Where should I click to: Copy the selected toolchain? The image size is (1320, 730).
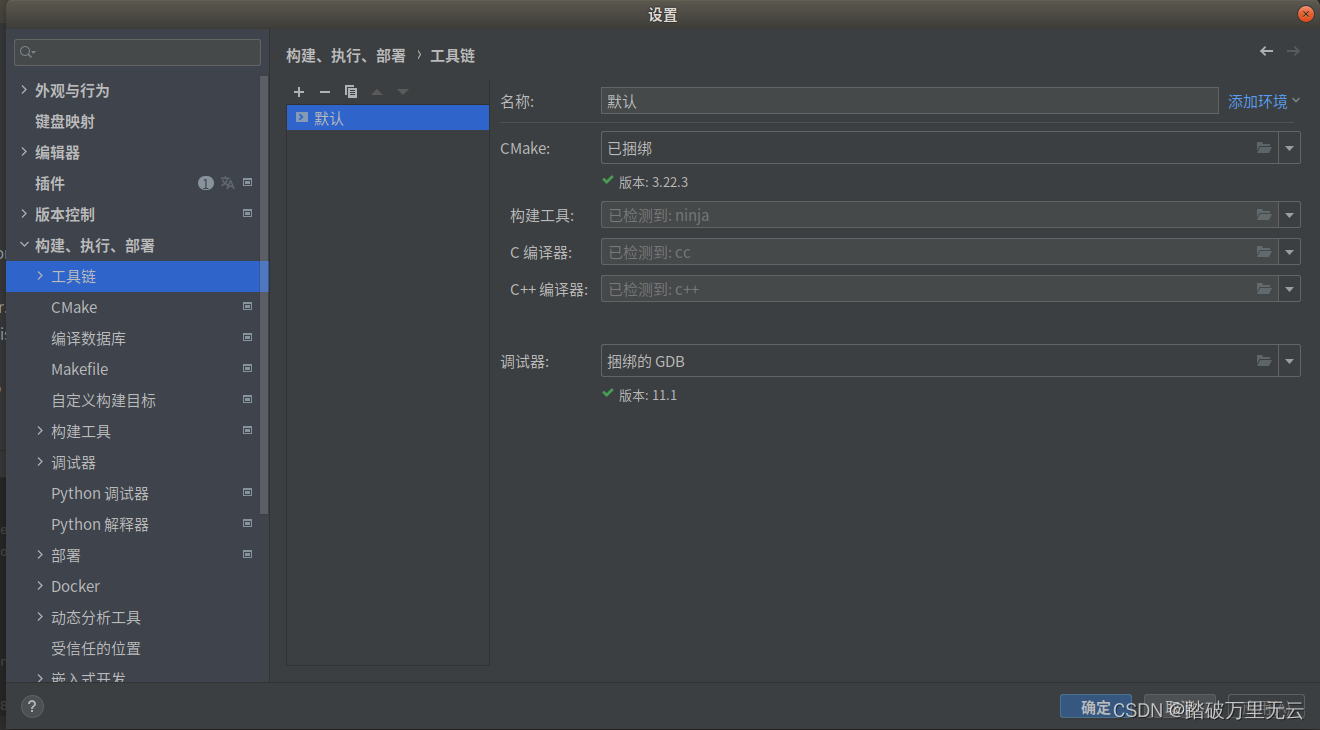click(350, 92)
